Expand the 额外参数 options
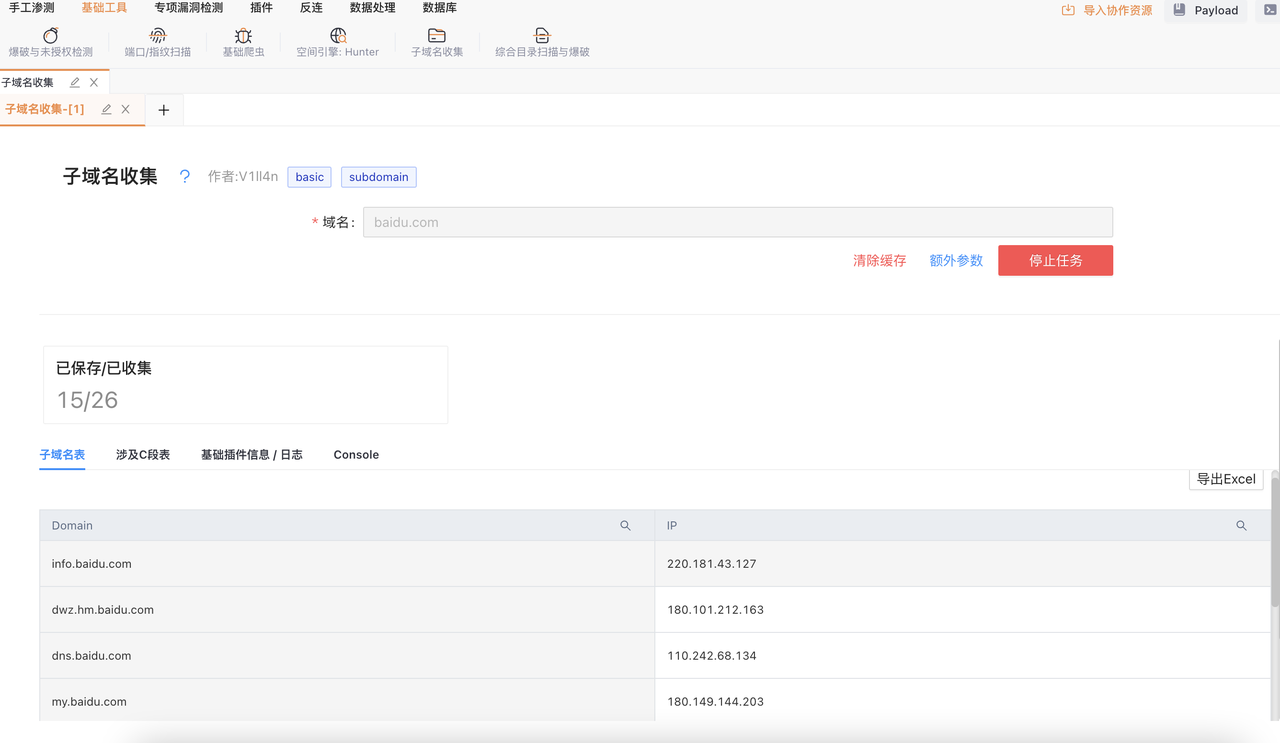The width and height of the screenshot is (1280, 743). point(956,261)
